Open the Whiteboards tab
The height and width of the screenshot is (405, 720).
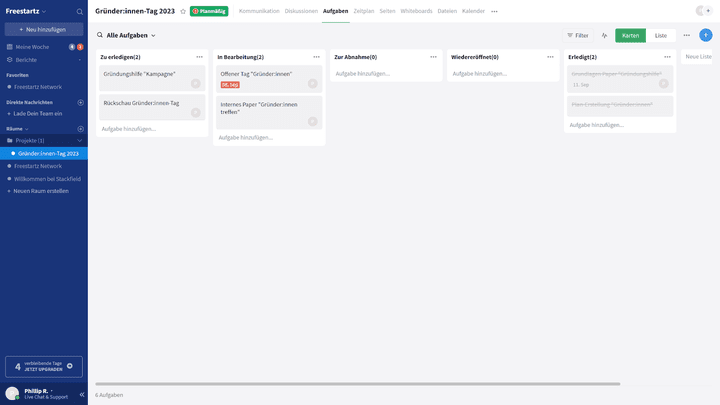click(416, 11)
